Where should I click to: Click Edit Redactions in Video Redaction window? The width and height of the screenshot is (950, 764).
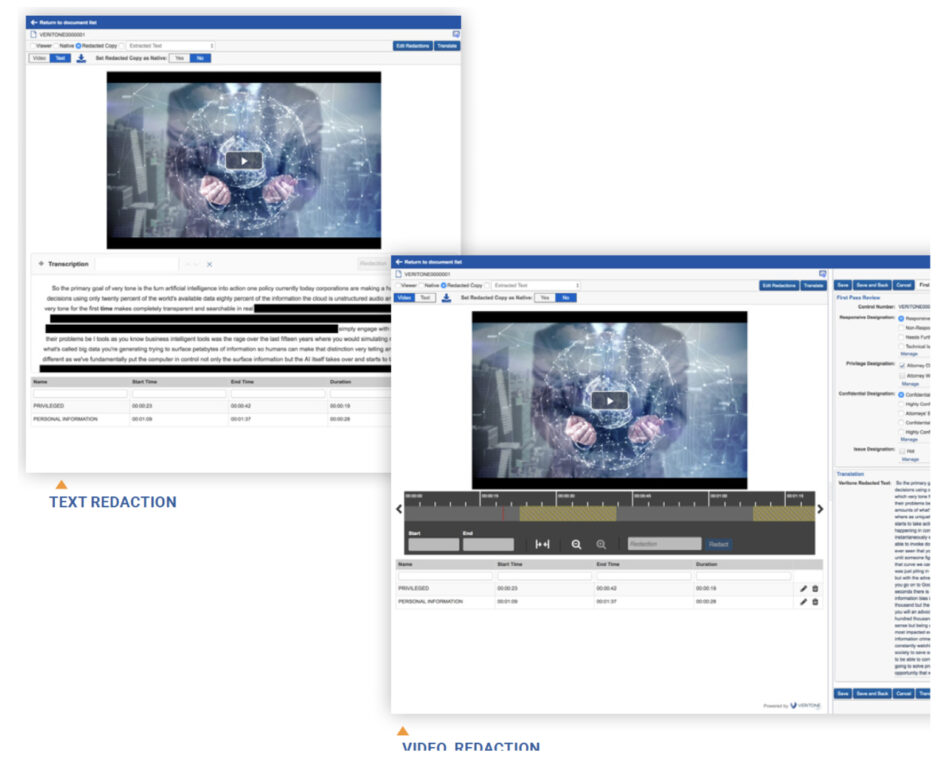[779, 285]
